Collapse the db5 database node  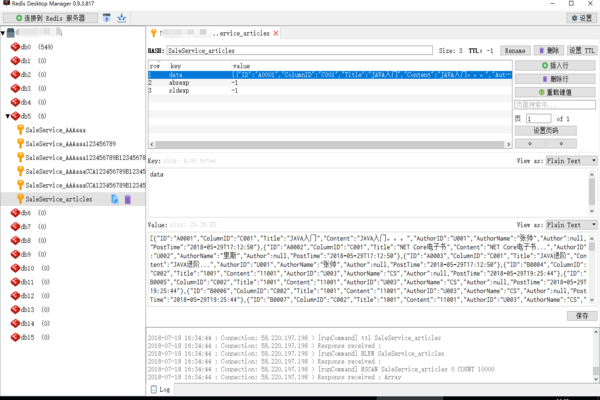coord(8,116)
